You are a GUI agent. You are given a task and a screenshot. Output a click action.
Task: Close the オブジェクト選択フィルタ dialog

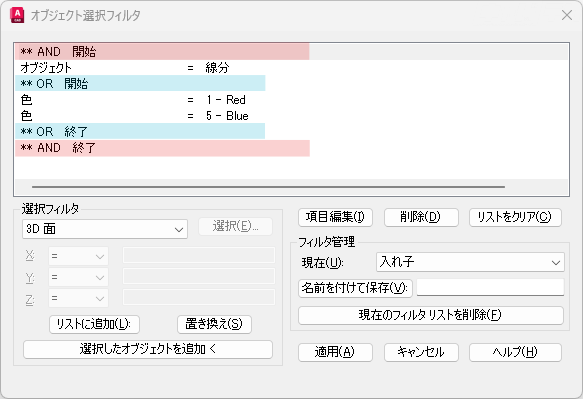(567, 15)
